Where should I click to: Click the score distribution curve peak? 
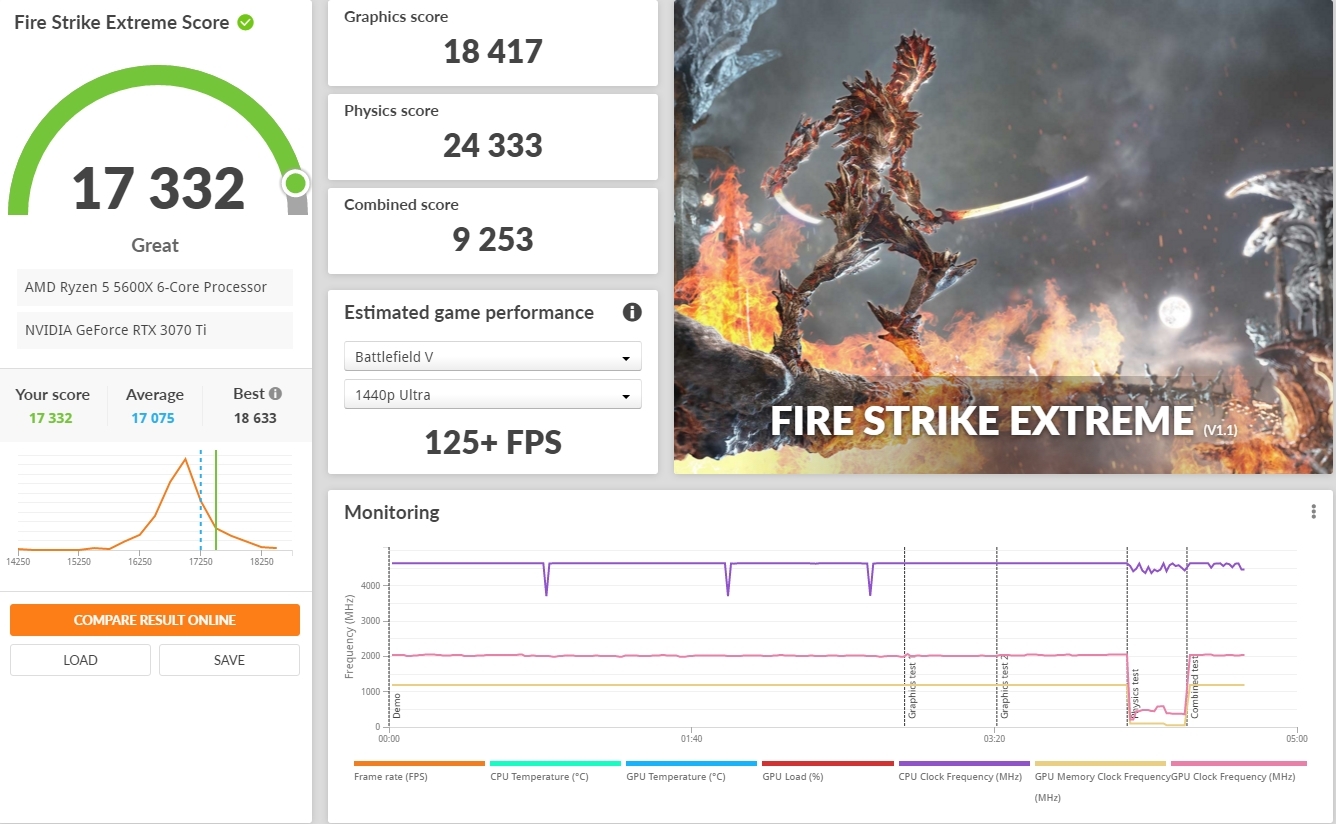point(185,459)
